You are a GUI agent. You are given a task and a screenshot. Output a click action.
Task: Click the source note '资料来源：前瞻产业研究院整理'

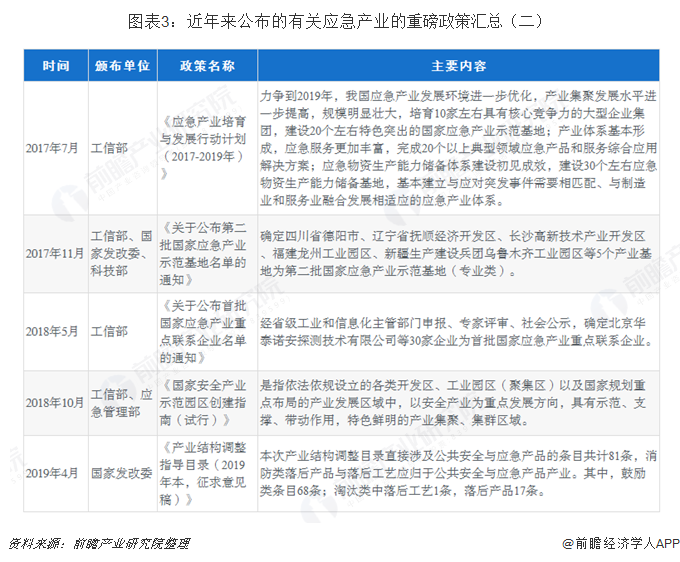pos(99,543)
